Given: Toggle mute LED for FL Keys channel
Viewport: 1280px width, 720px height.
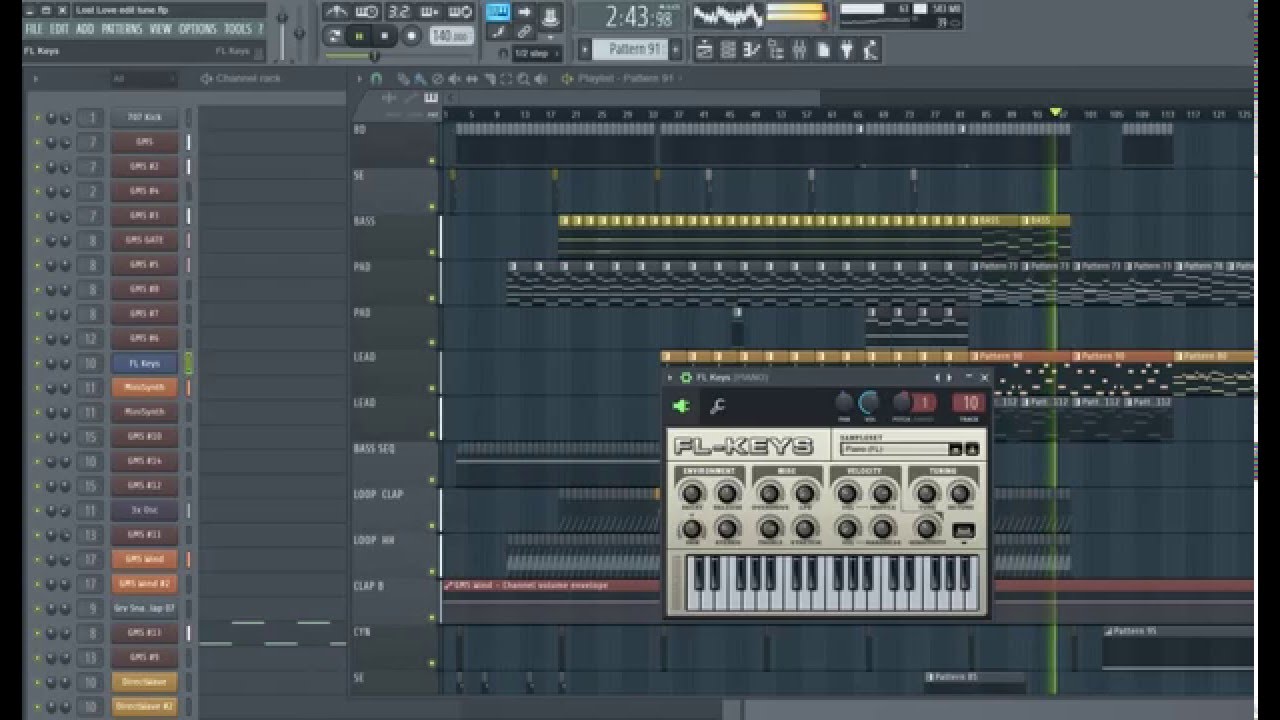Looking at the screenshot, I should click(x=37, y=364).
